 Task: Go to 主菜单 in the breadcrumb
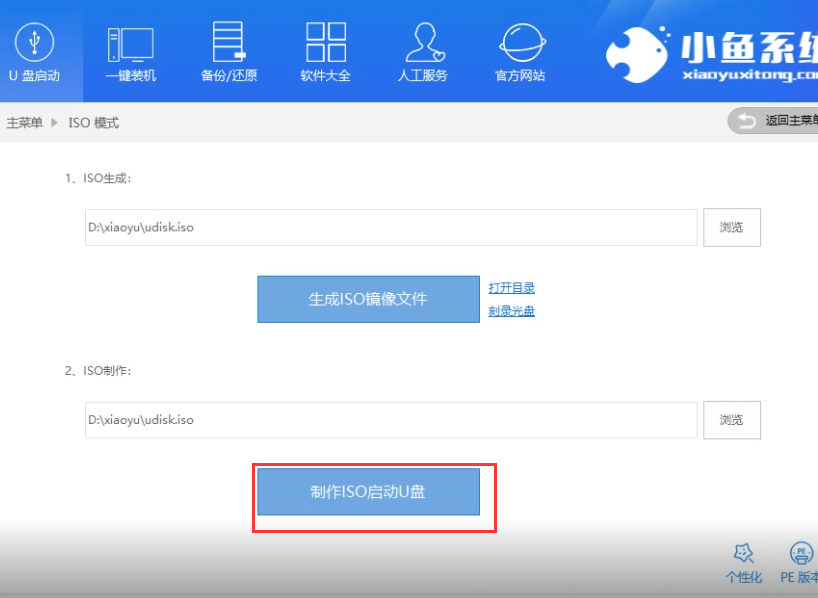(25, 123)
